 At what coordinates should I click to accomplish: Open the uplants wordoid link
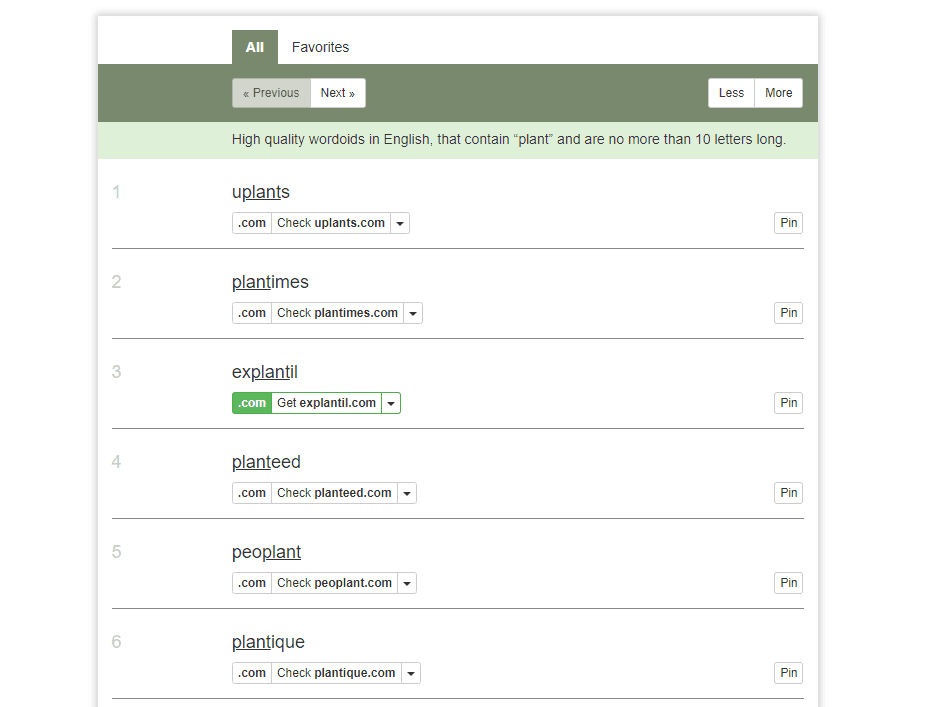260,192
